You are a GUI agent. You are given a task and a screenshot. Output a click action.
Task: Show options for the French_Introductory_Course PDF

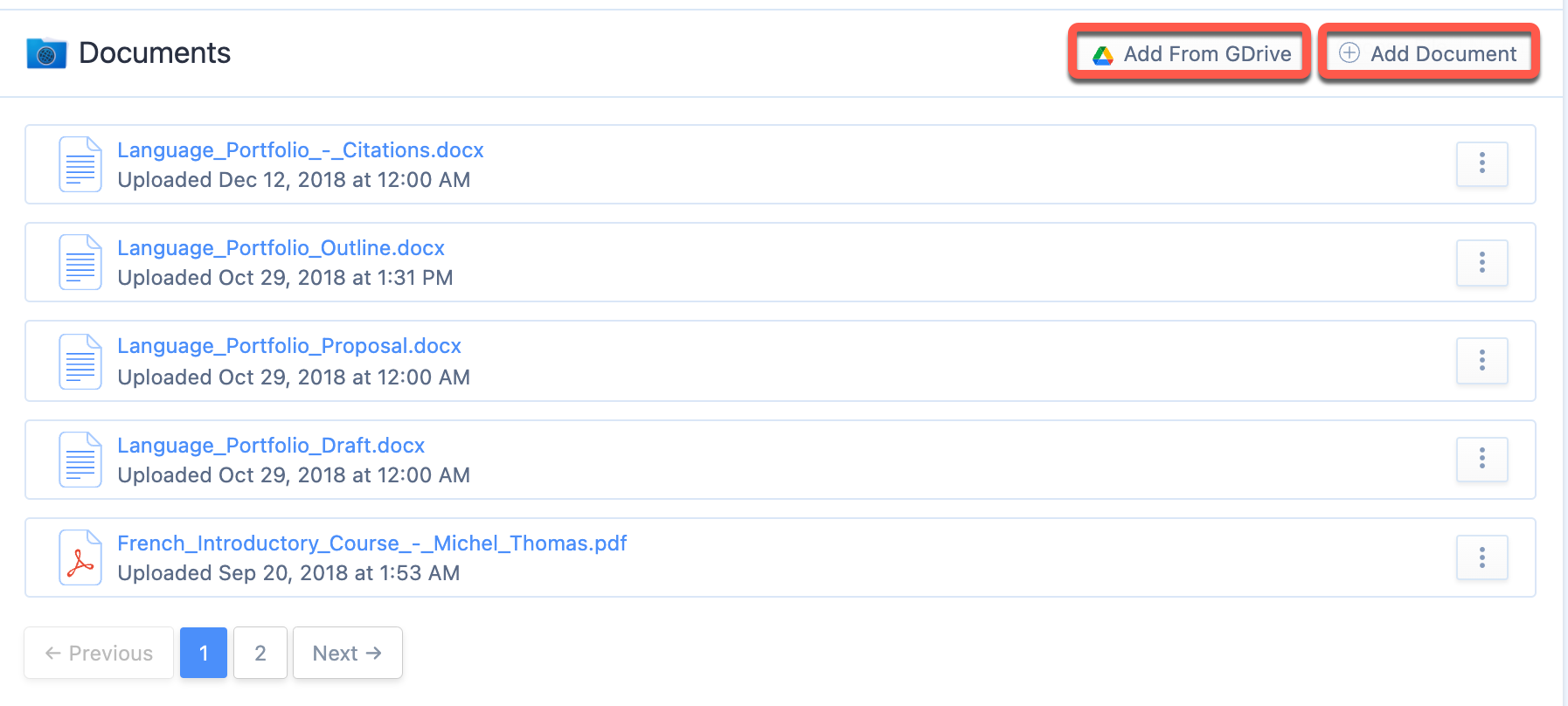[1481, 557]
